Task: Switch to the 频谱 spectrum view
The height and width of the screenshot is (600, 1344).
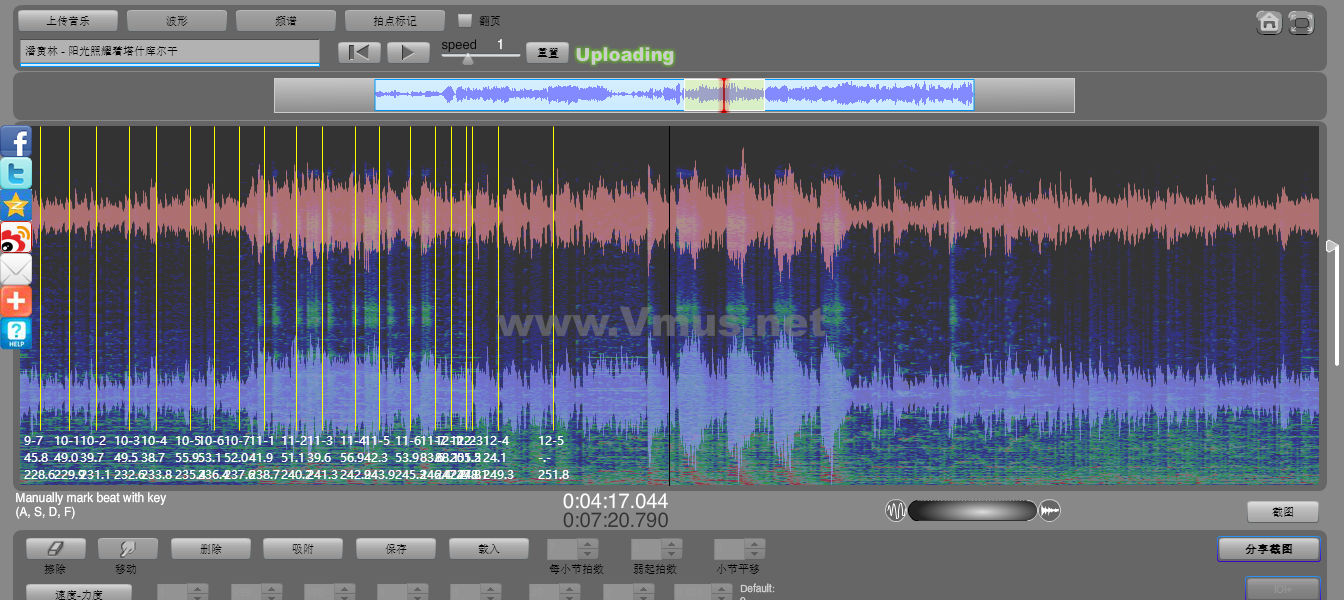Action: tap(285, 20)
